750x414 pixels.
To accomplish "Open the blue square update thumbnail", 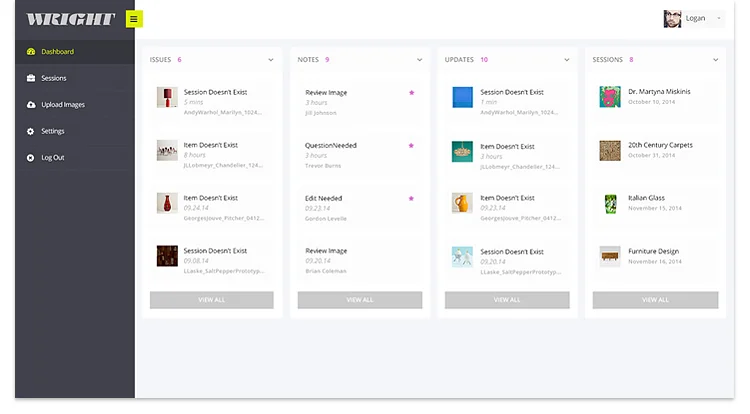I will coord(463,97).
